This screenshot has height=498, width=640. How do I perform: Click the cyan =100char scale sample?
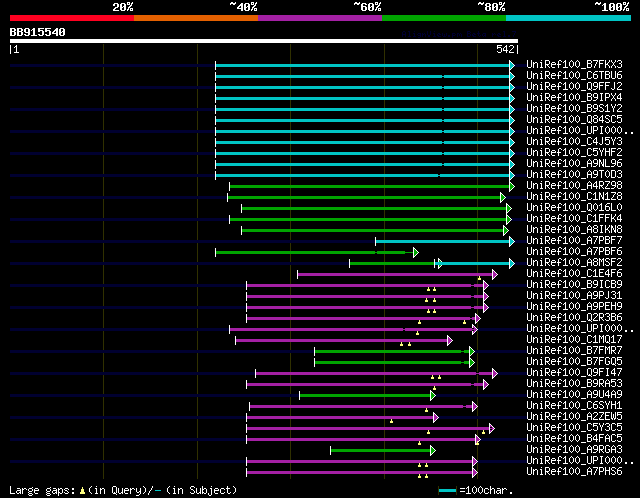[447, 490]
